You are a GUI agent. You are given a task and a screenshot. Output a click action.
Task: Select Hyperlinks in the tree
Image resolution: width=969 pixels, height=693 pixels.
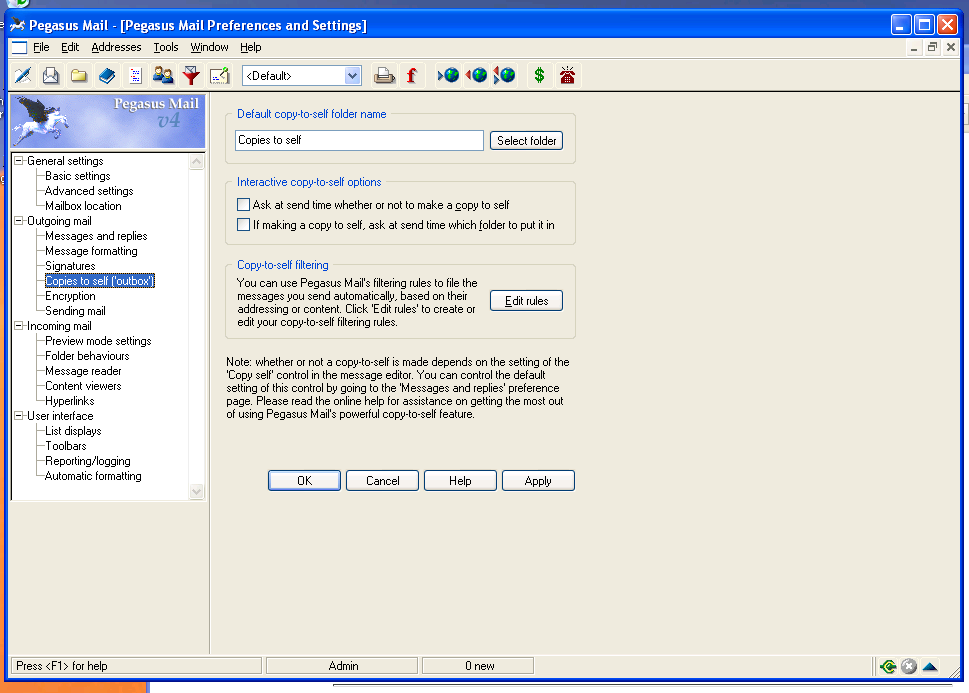tap(70, 401)
